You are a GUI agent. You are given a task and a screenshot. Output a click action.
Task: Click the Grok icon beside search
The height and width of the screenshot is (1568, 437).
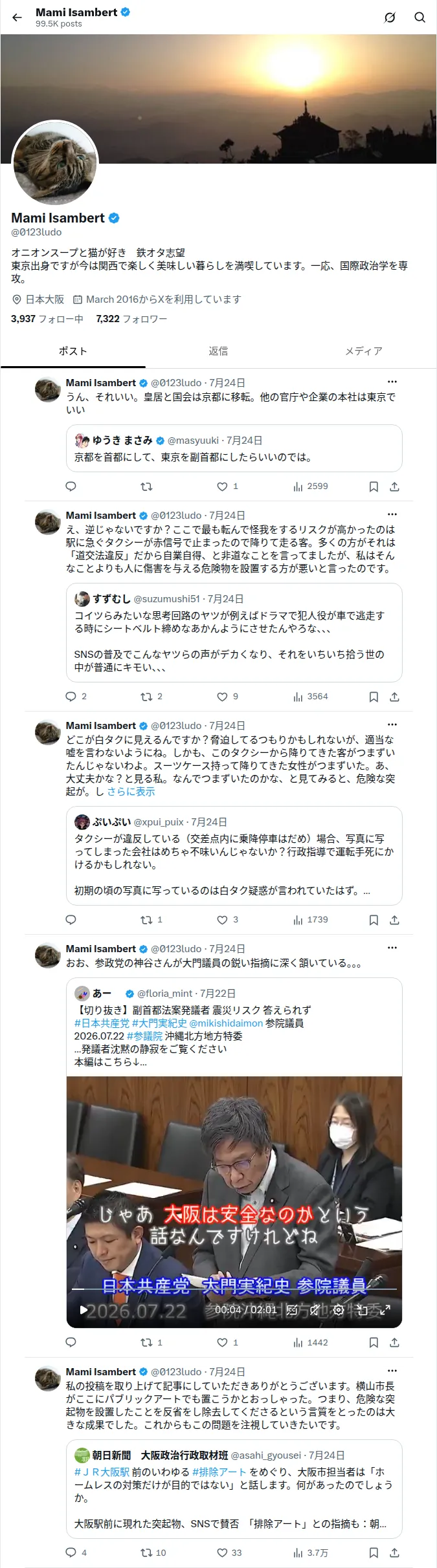[390, 17]
